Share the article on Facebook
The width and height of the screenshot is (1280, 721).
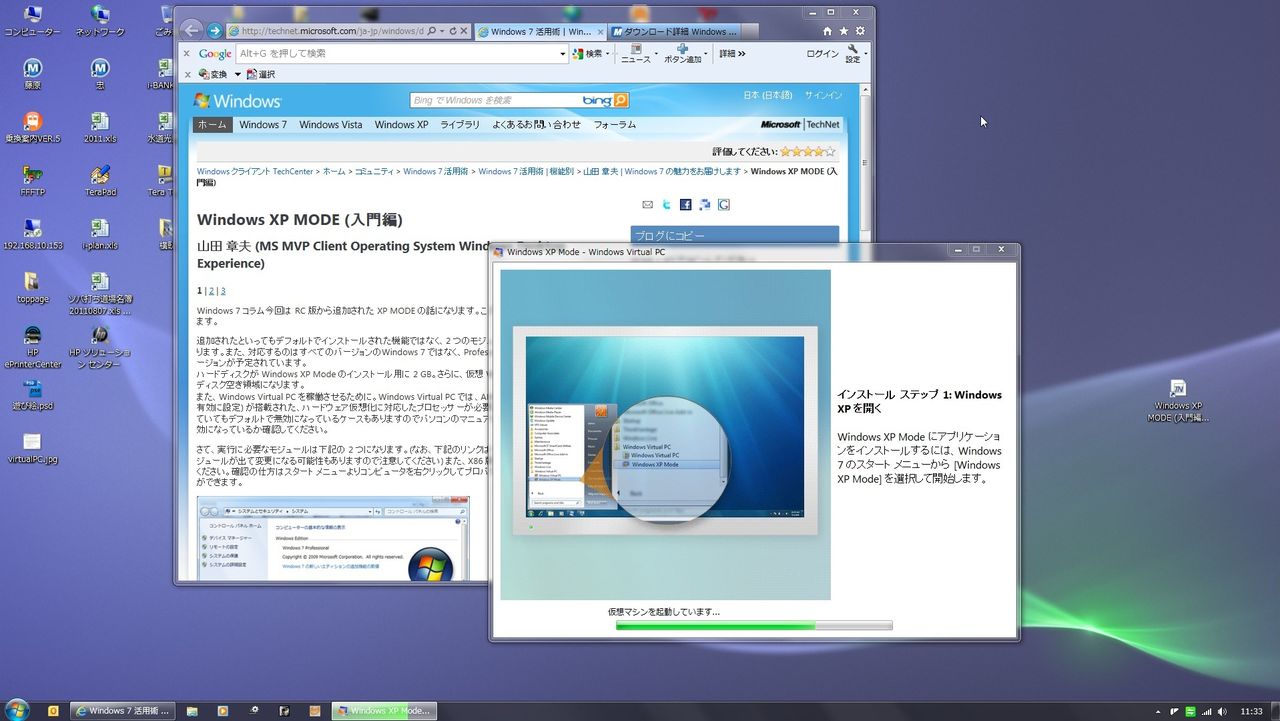click(685, 205)
